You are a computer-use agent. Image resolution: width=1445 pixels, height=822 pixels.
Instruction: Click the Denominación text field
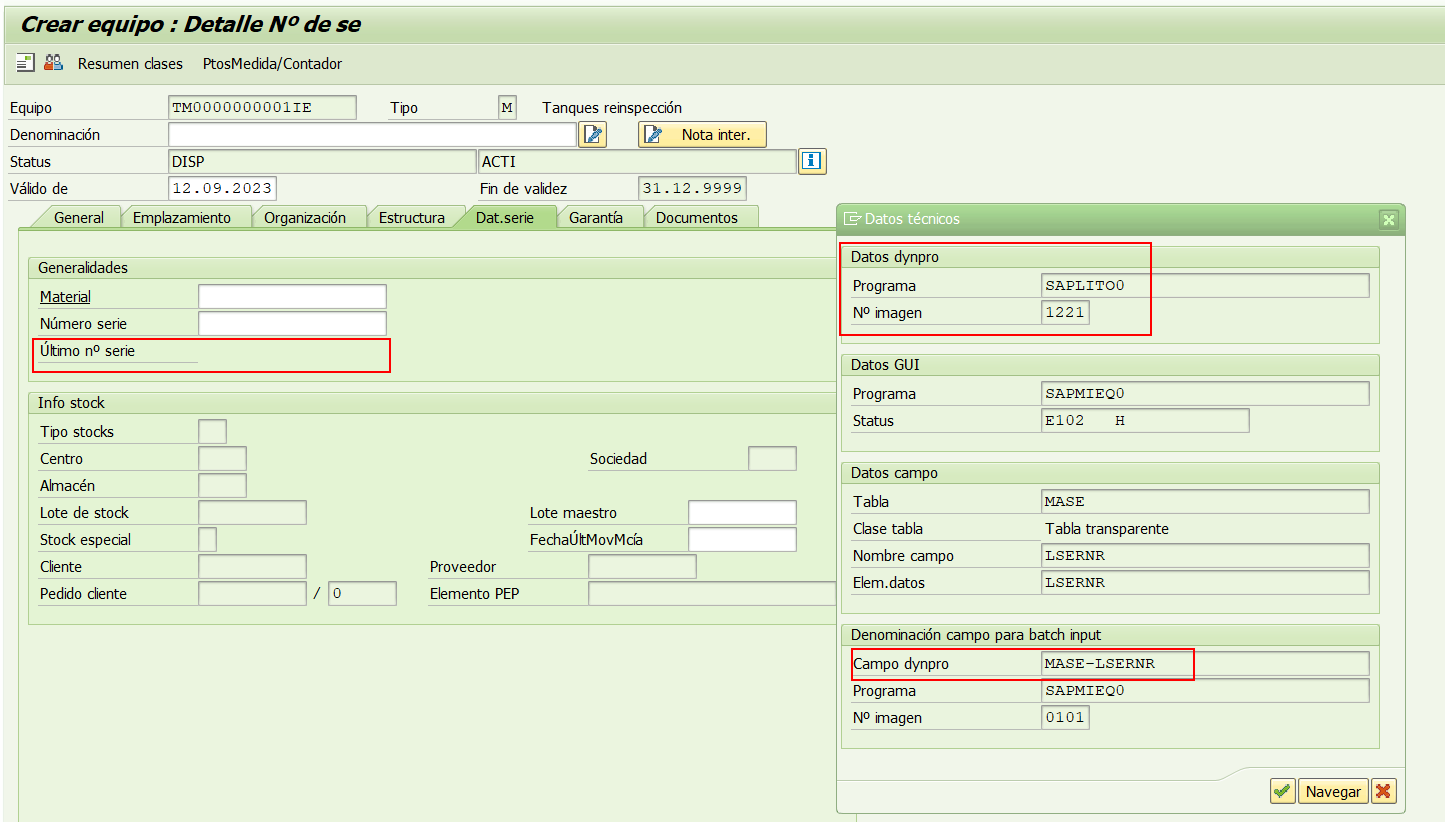pos(372,135)
